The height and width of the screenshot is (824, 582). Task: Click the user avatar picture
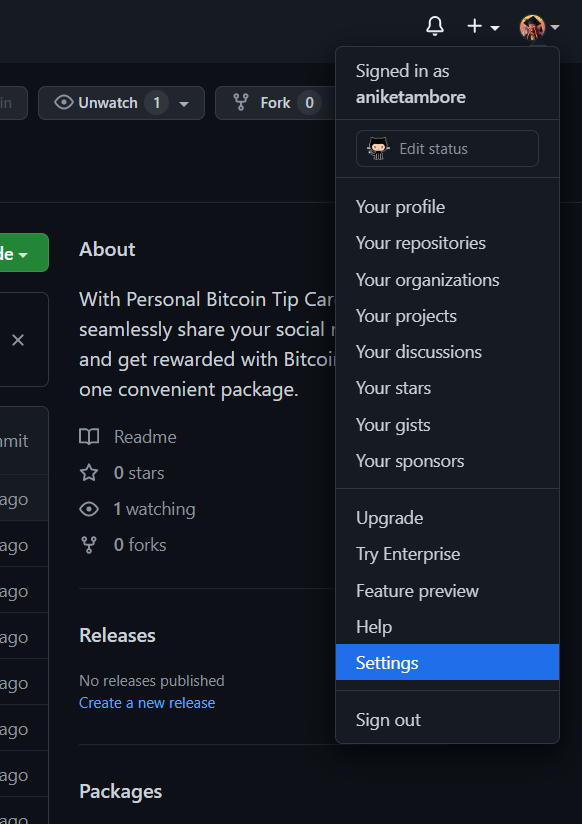[532, 27]
